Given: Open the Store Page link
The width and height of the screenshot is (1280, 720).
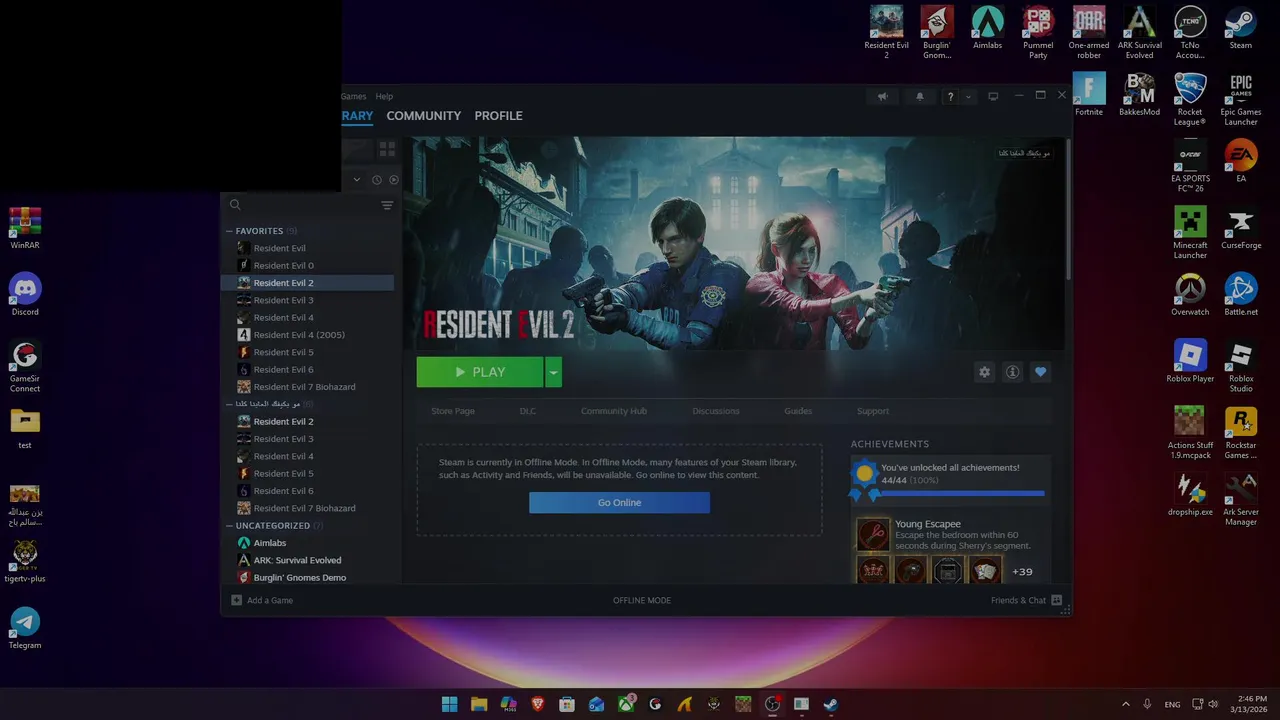Looking at the screenshot, I should [x=453, y=411].
